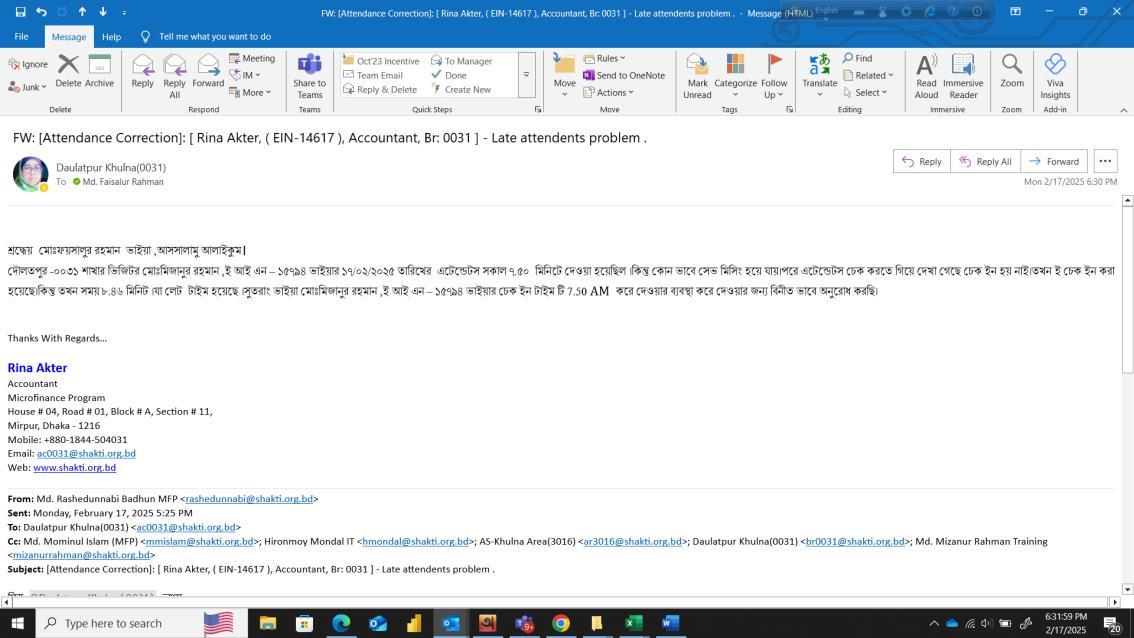Open the Categorize dropdown
Image resolution: width=1134 pixels, height=638 pixels.
point(735,76)
